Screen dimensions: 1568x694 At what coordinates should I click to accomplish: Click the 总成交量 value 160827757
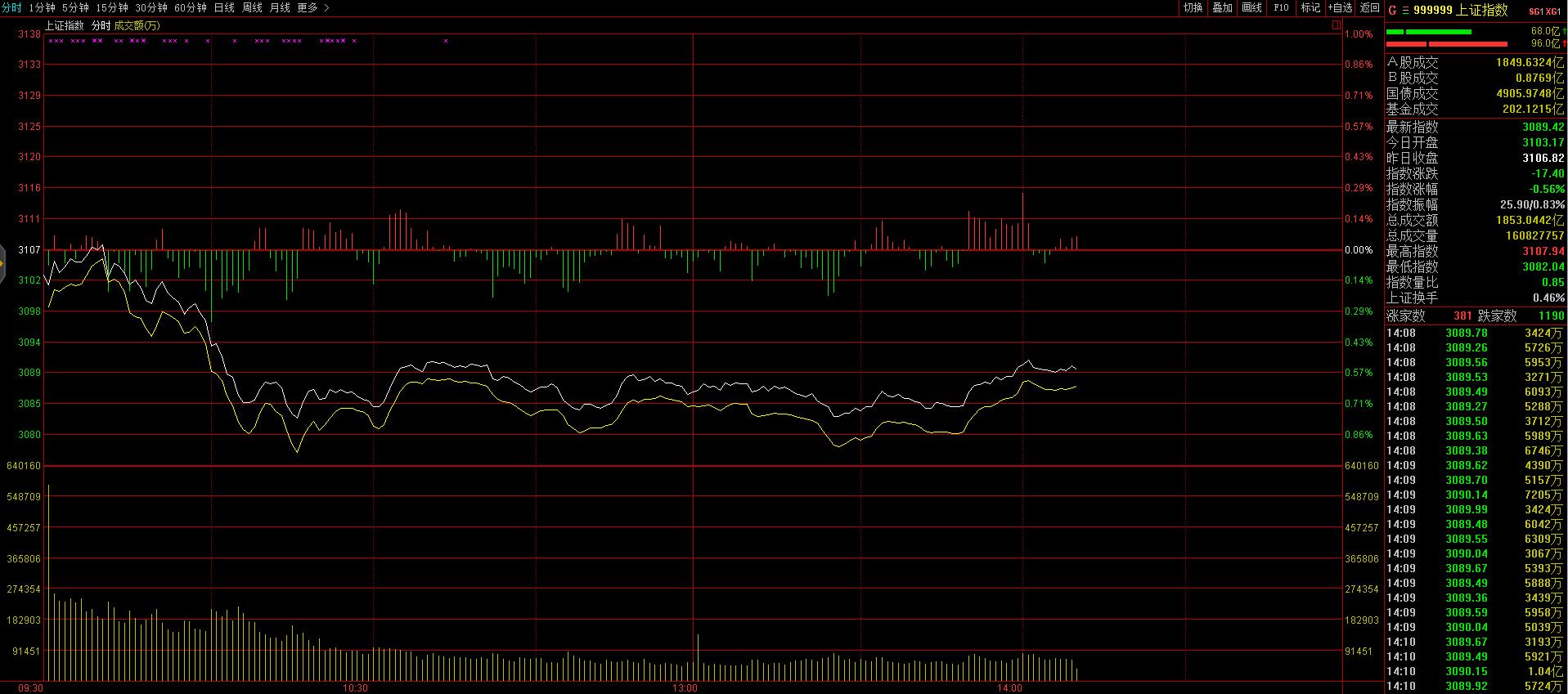pos(1534,235)
